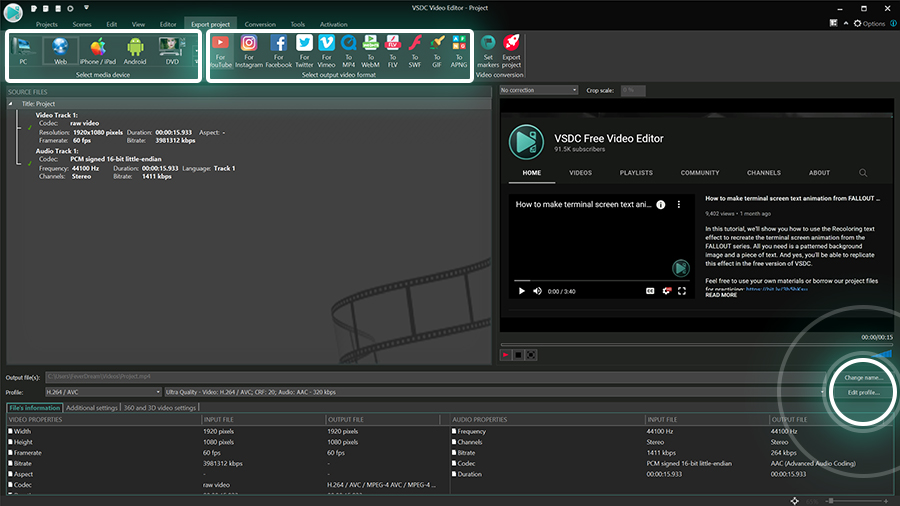Collapse the Title: Project tree node
Screen dimensions: 900x506
(x=10, y=104)
